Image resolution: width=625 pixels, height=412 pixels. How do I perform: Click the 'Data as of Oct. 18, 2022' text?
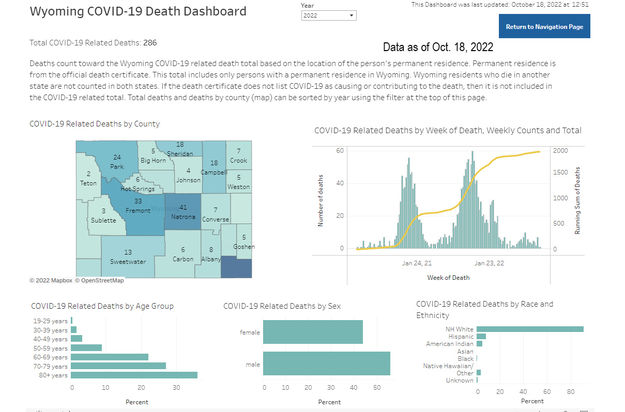438,47
